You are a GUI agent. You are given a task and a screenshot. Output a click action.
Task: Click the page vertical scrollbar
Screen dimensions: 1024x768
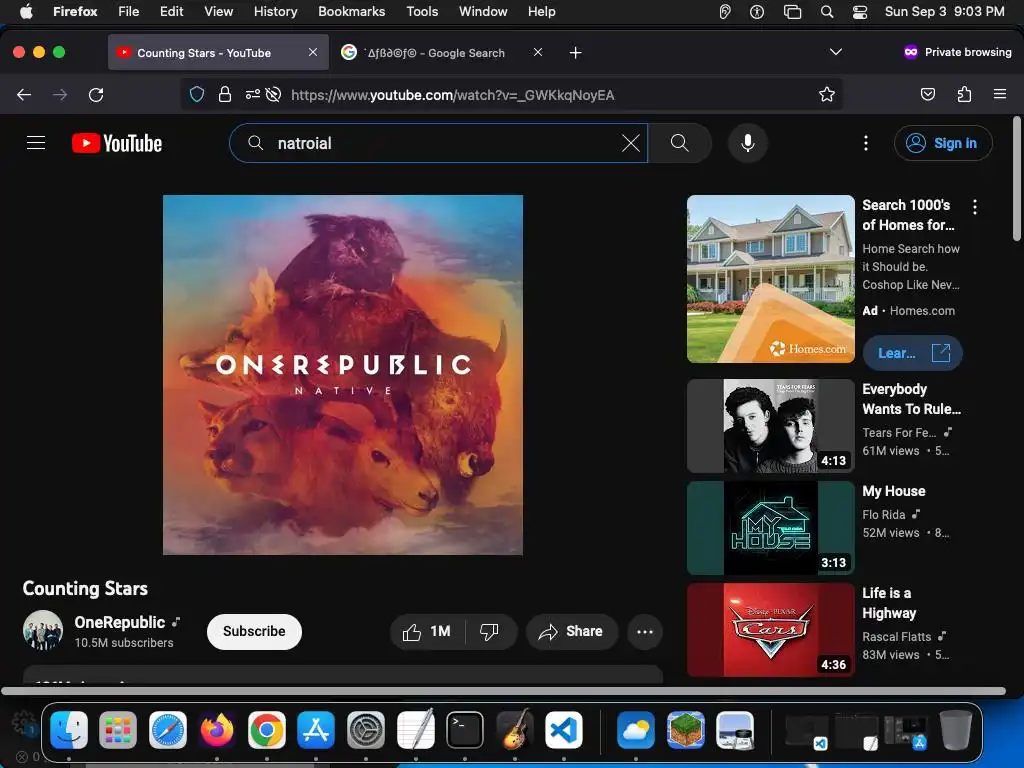(1017, 178)
